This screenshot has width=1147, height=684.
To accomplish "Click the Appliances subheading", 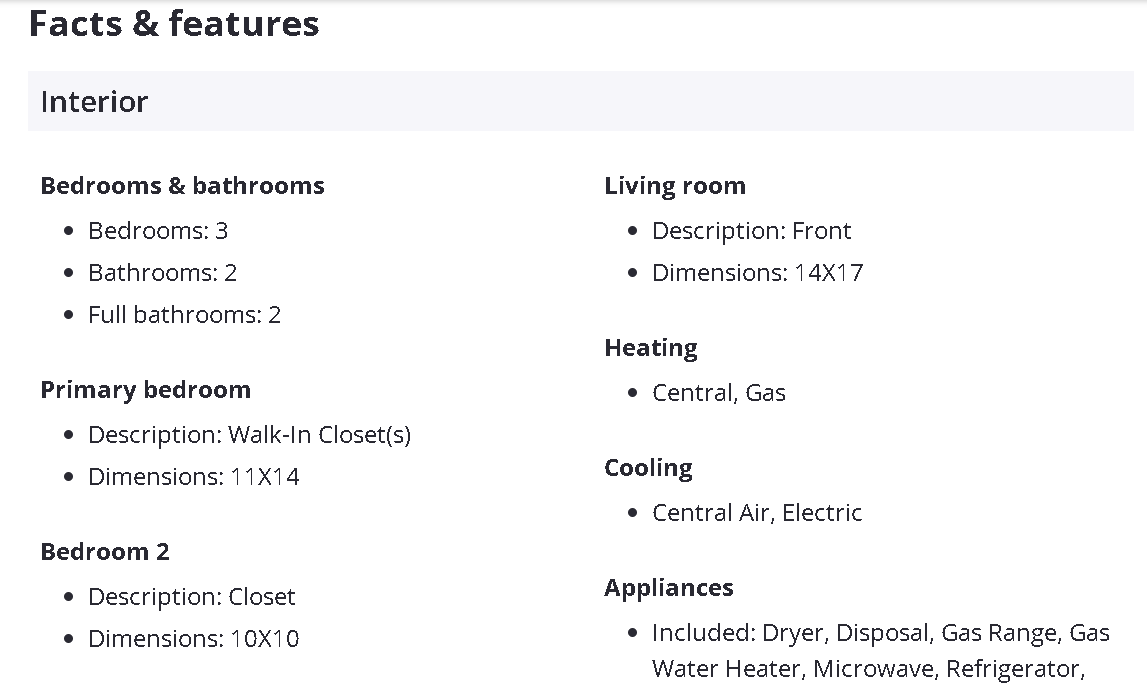I will coord(668,588).
